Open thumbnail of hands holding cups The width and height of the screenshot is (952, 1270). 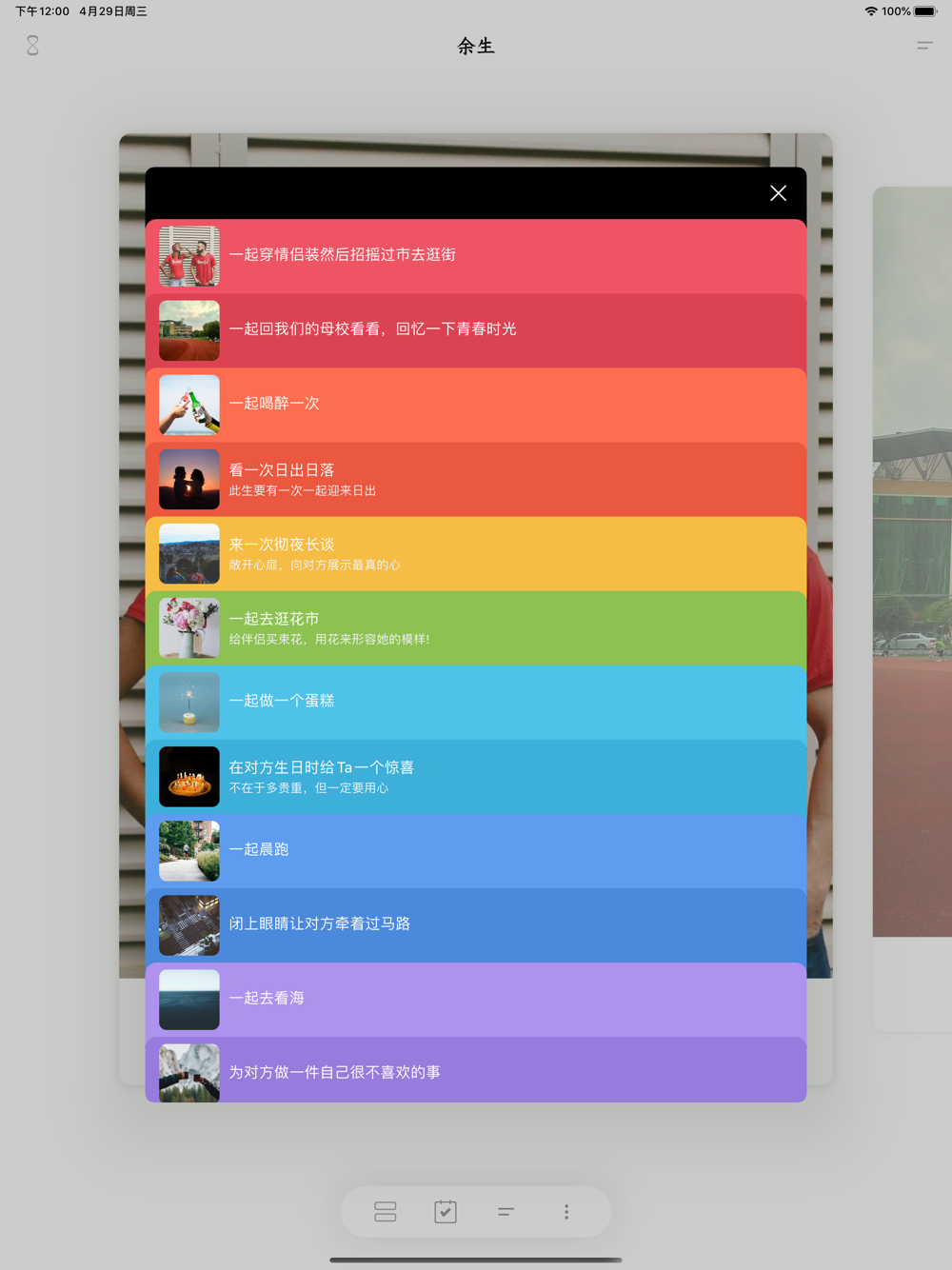click(189, 1073)
